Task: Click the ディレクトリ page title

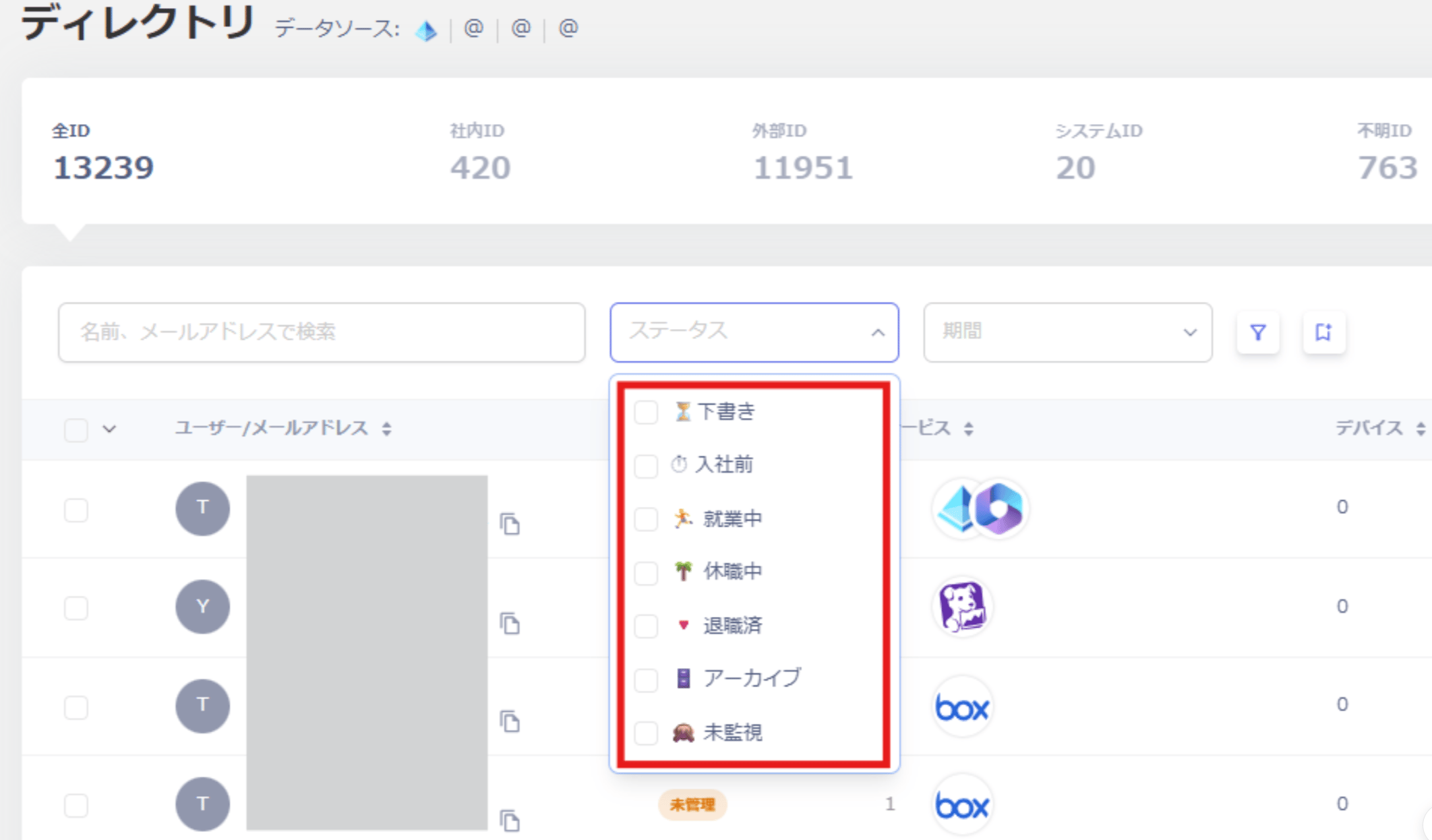Action: click(x=138, y=24)
